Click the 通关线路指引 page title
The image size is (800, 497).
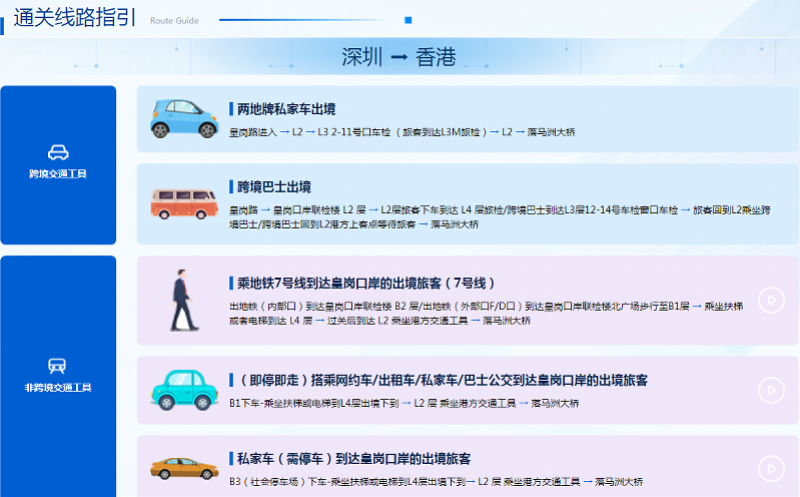click(x=74, y=18)
